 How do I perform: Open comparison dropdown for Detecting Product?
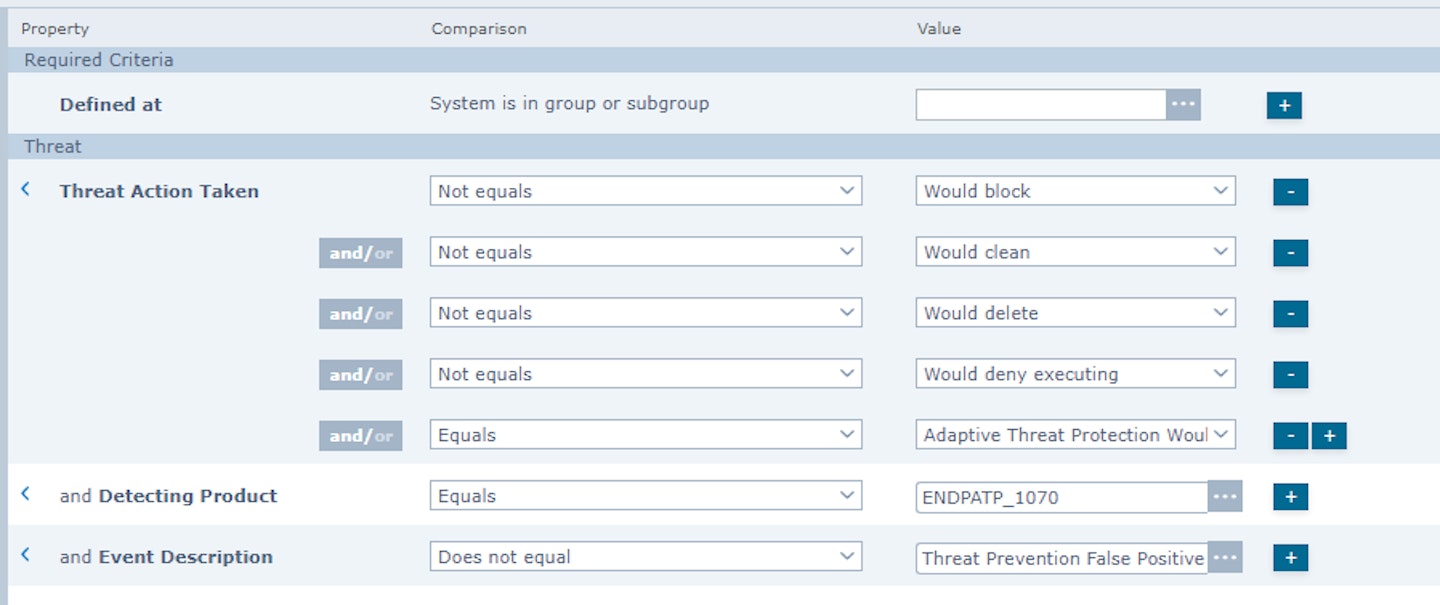pos(646,496)
